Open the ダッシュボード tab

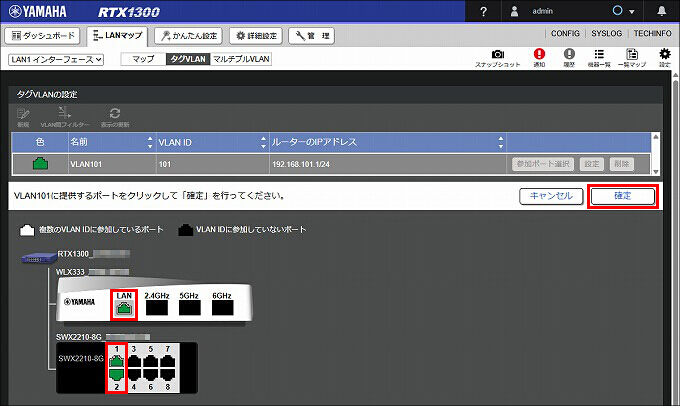point(42,36)
